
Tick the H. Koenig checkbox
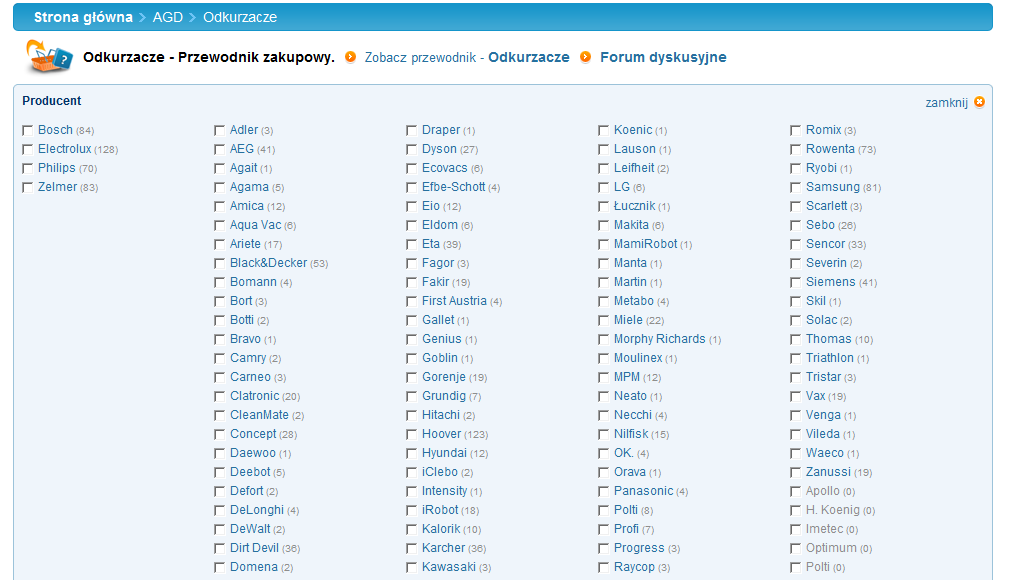(795, 510)
